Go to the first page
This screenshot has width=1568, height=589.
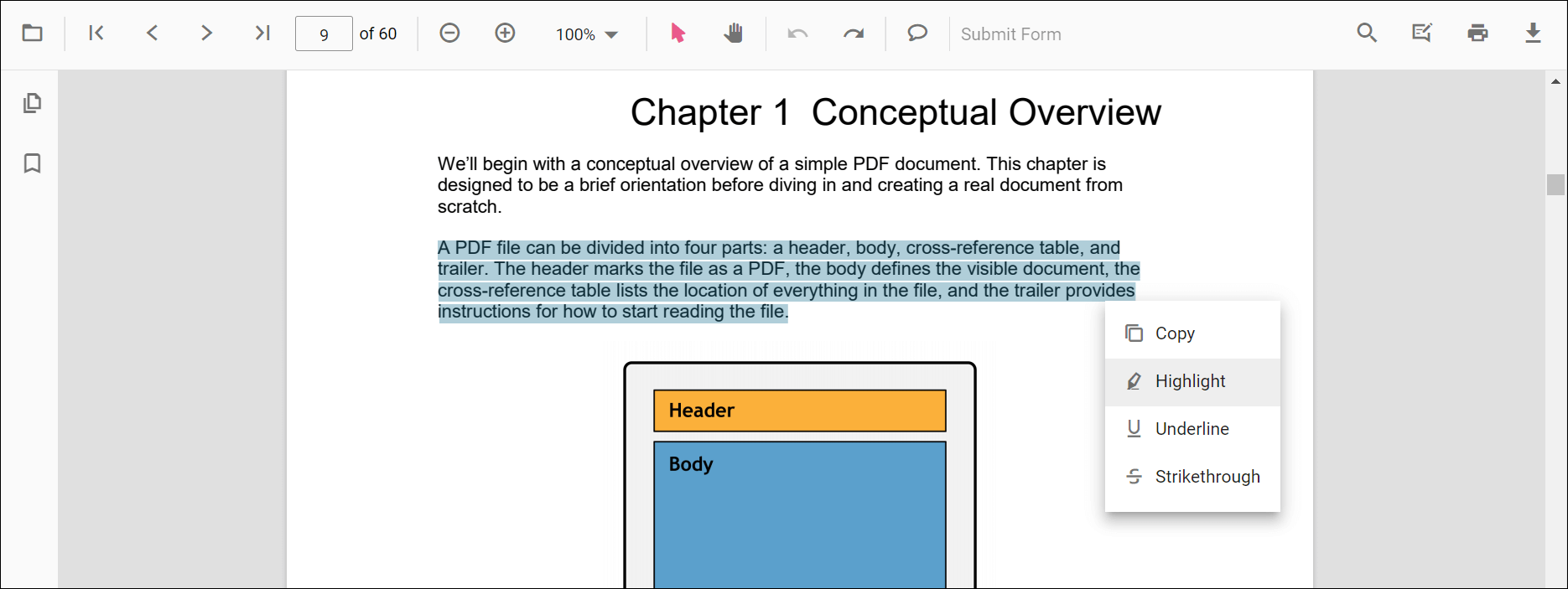point(96,34)
